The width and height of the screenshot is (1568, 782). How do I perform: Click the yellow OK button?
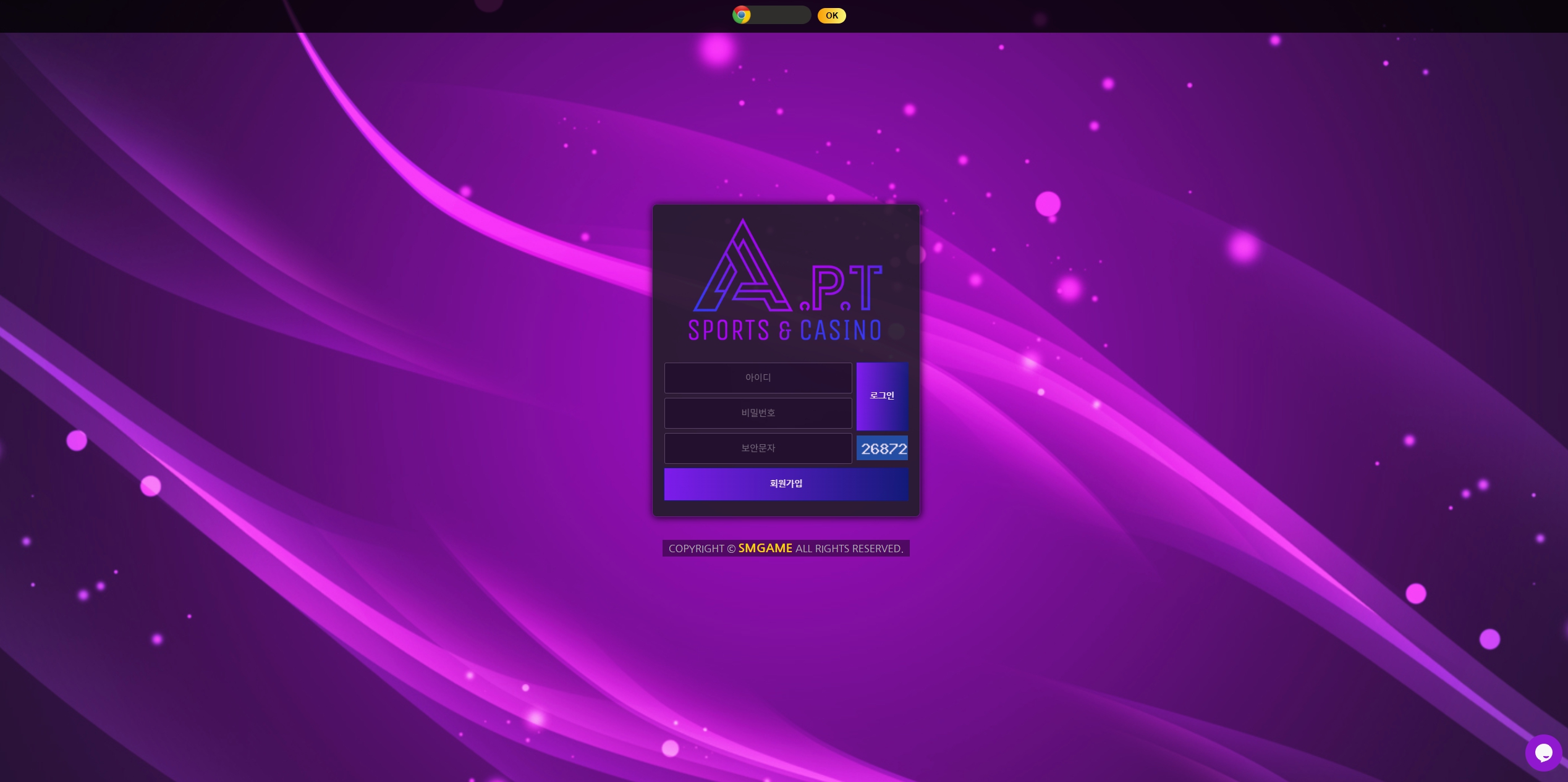click(832, 15)
